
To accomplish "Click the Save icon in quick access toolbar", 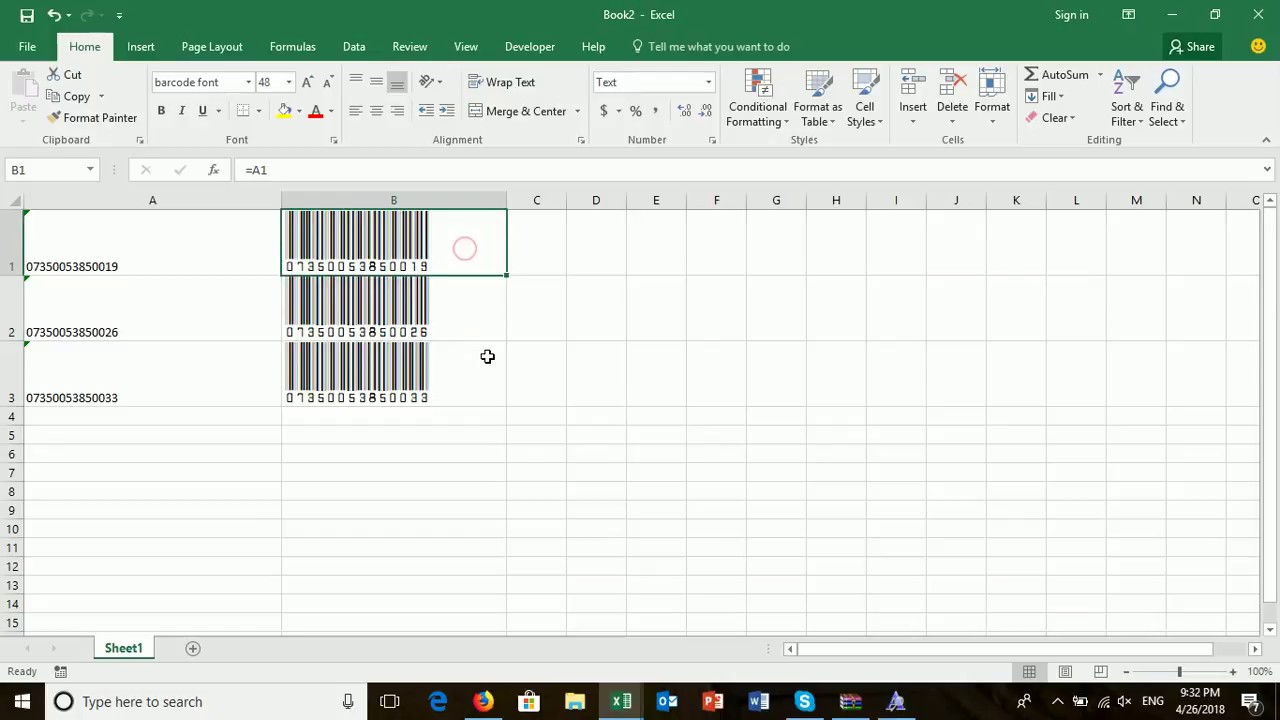I will click(27, 15).
